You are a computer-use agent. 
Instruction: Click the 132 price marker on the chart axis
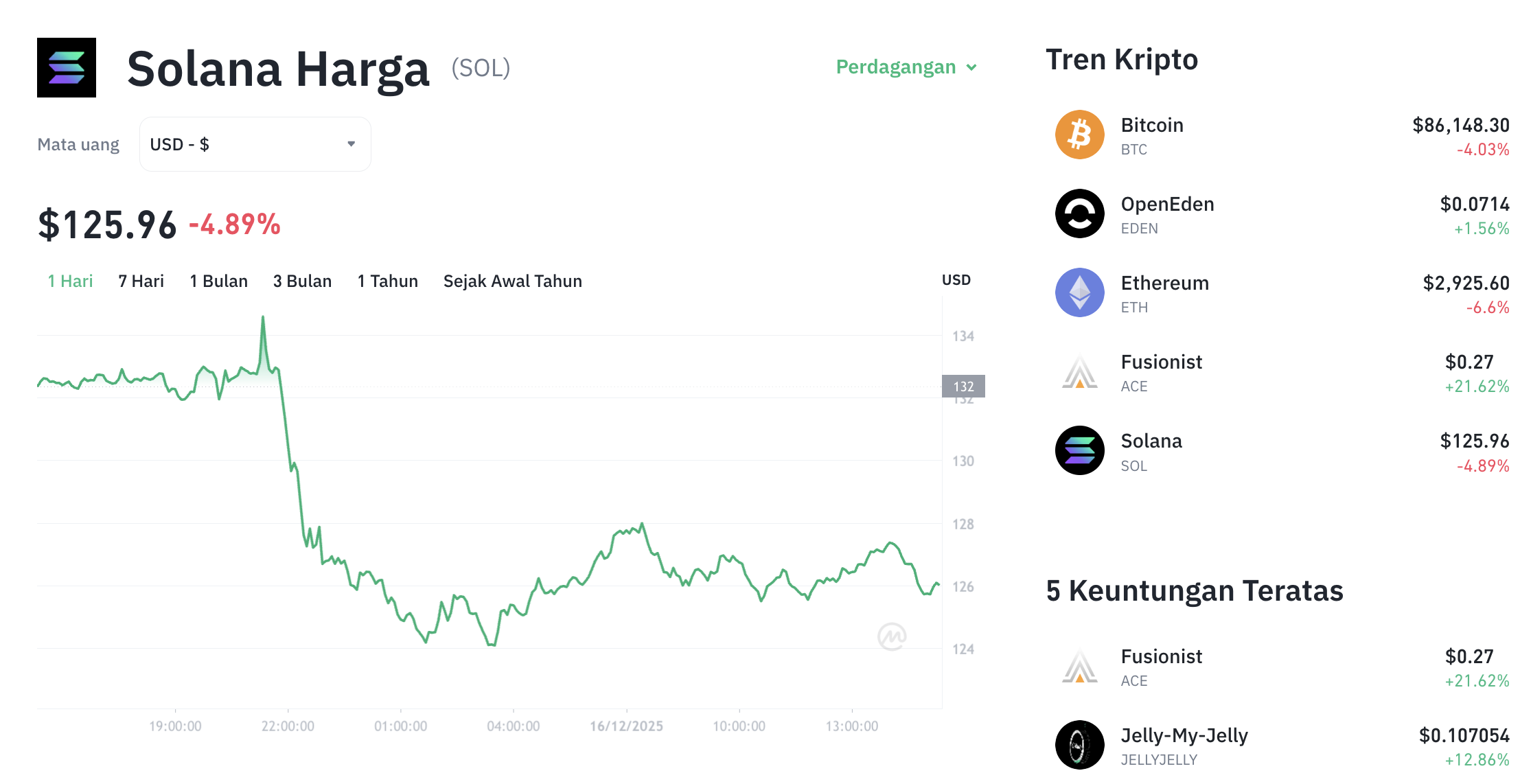[963, 386]
